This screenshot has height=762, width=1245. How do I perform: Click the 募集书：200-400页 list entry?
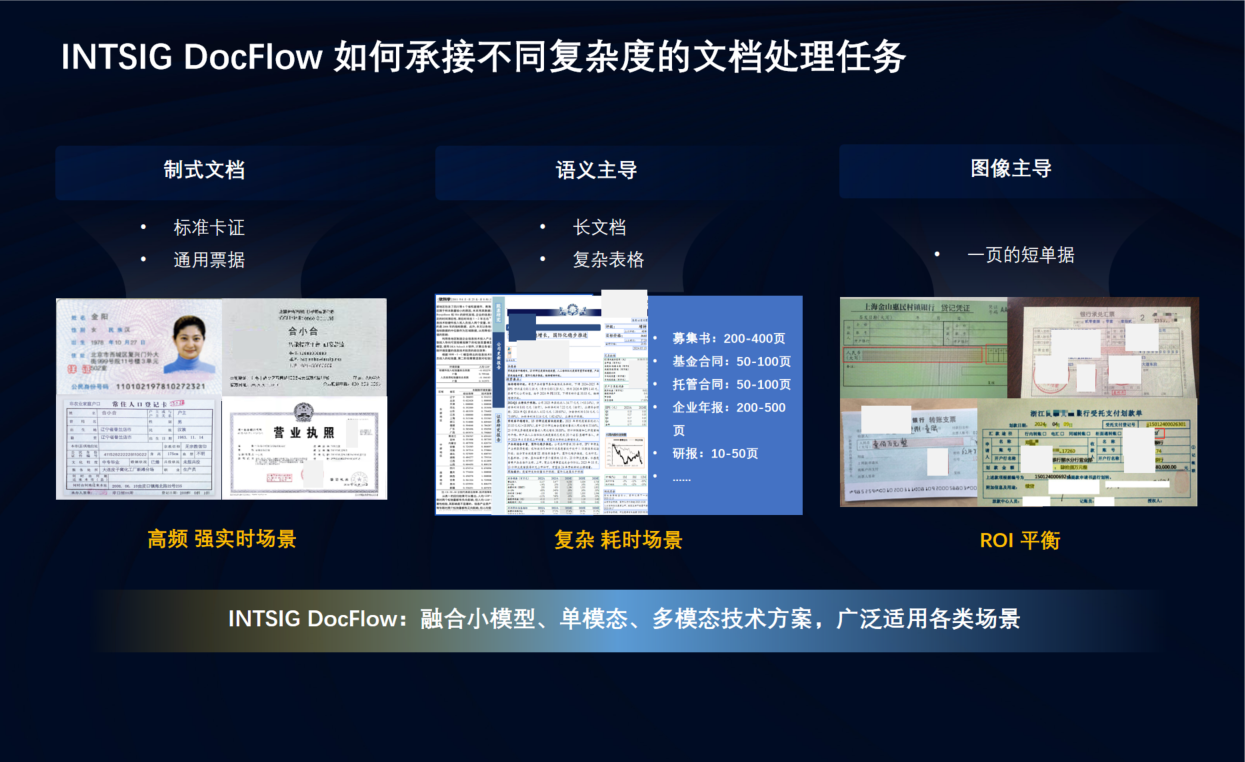[x=729, y=337]
